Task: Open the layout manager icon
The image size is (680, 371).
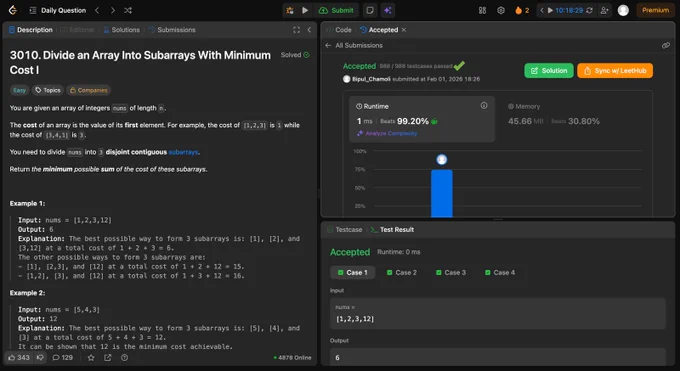Action: pyautogui.click(x=482, y=10)
